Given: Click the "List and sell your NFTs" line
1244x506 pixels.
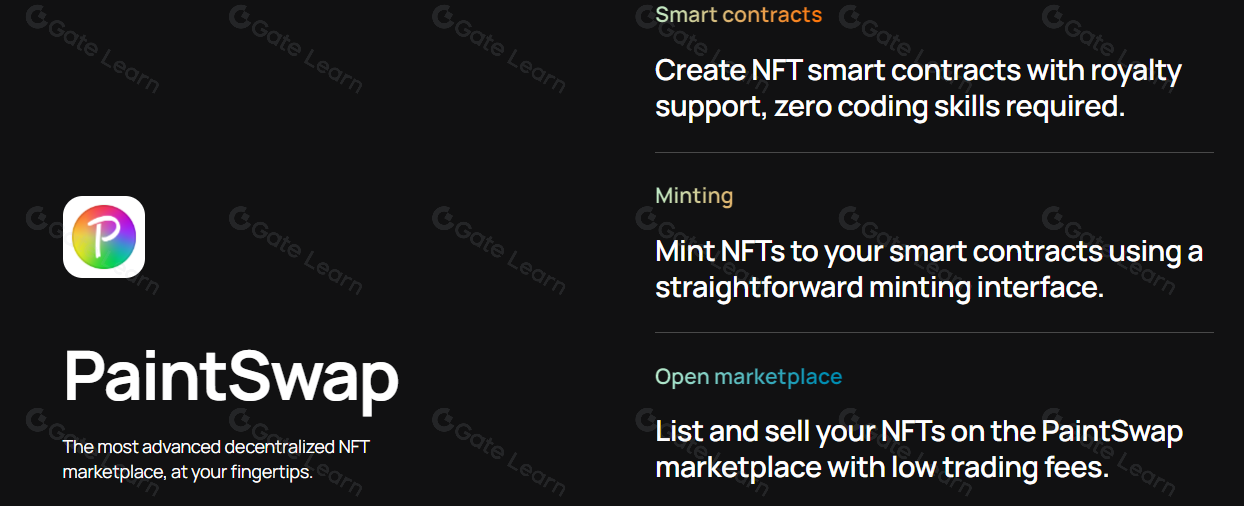Looking at the screenshot, I should tap(918, 432).
